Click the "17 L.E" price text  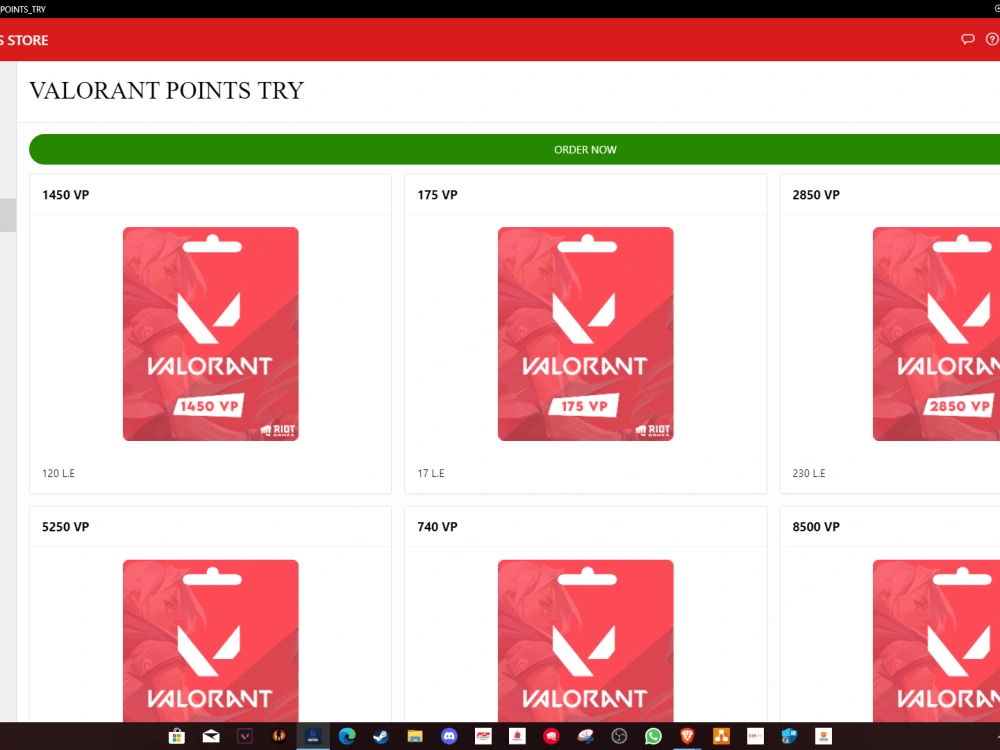pyautogui.click(x=431, y=473)
